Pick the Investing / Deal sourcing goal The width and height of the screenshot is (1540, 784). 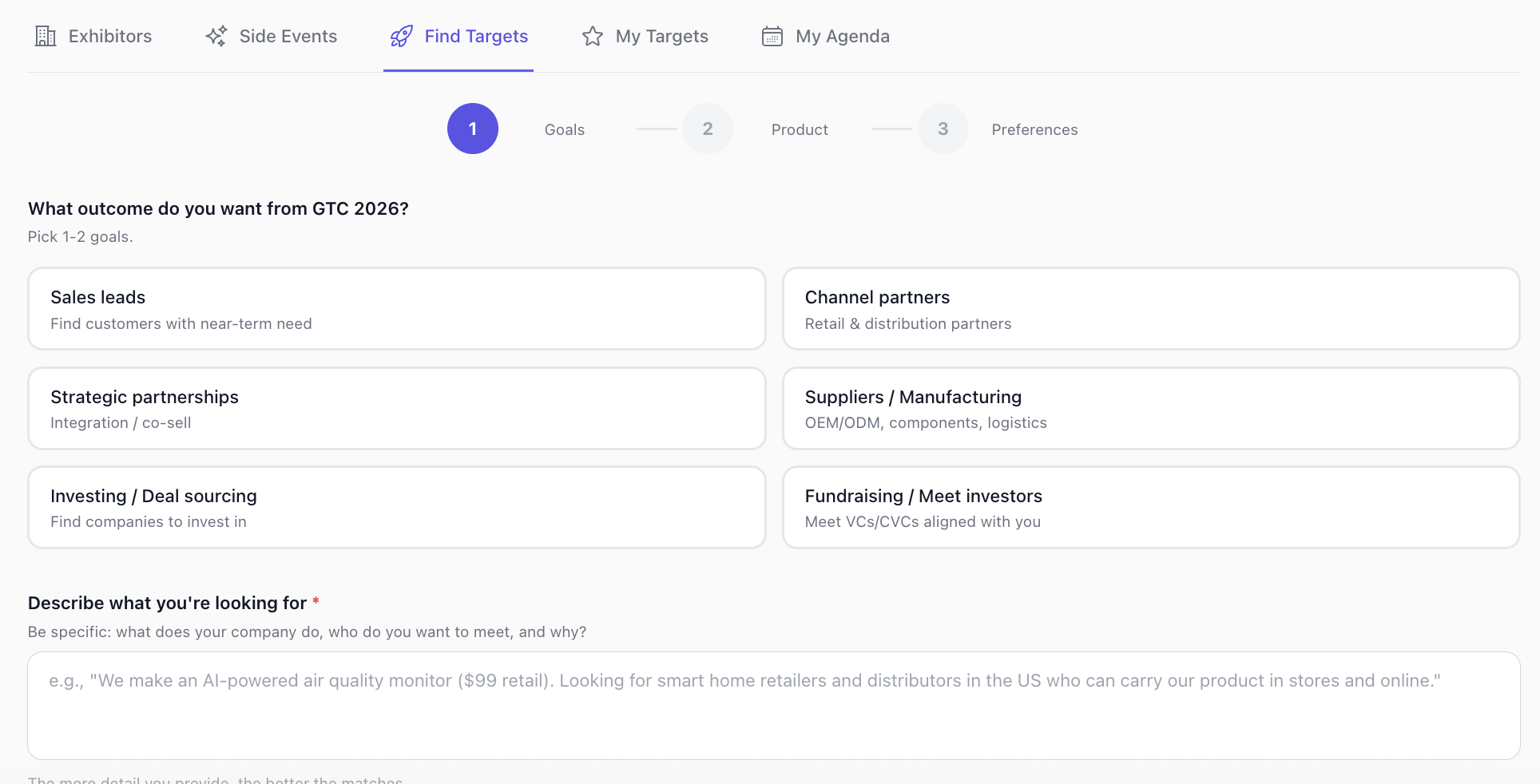(x=396, y=507)
